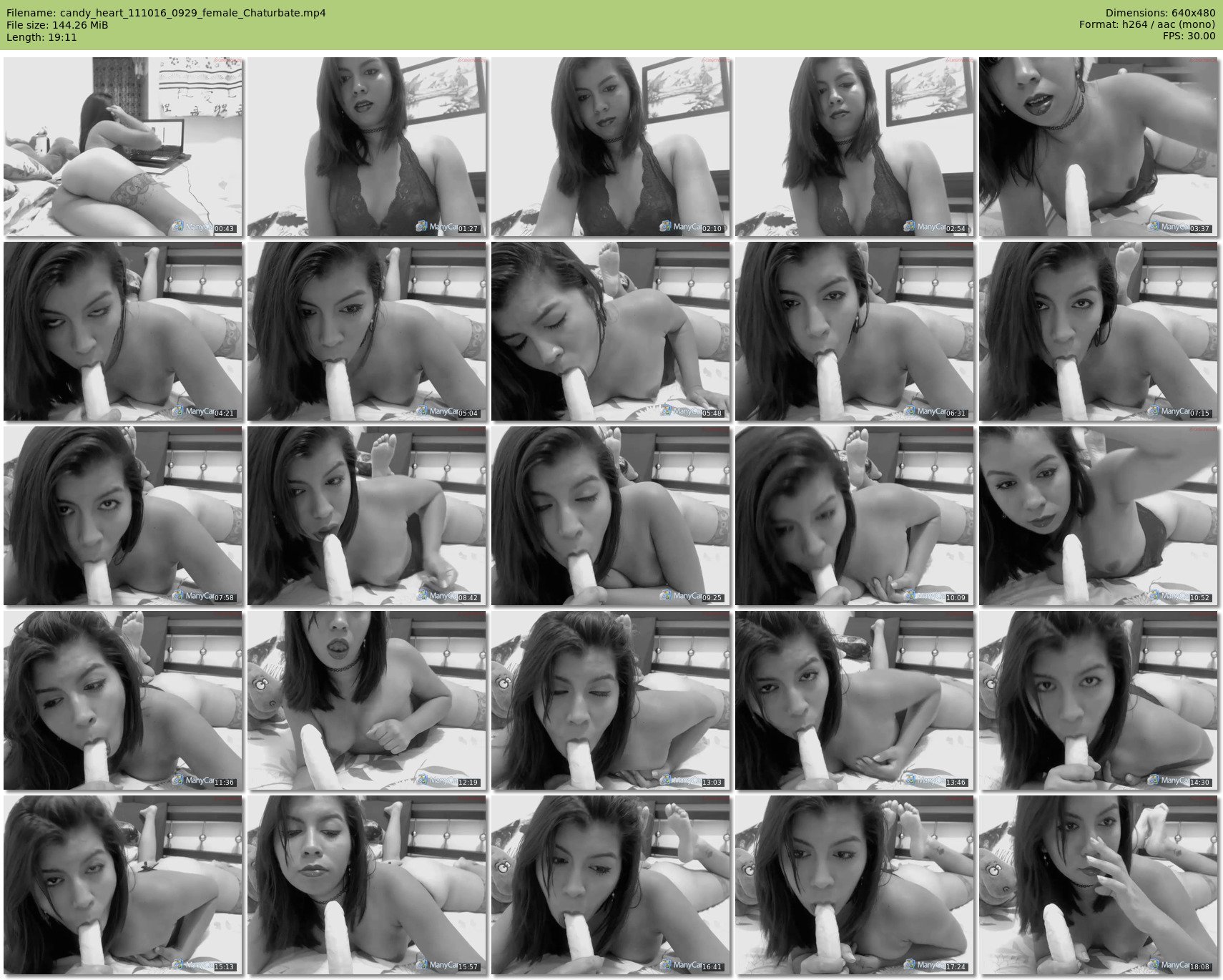Open the thumbnail at 02:10

pyautogui.click(x=611, y=147)
